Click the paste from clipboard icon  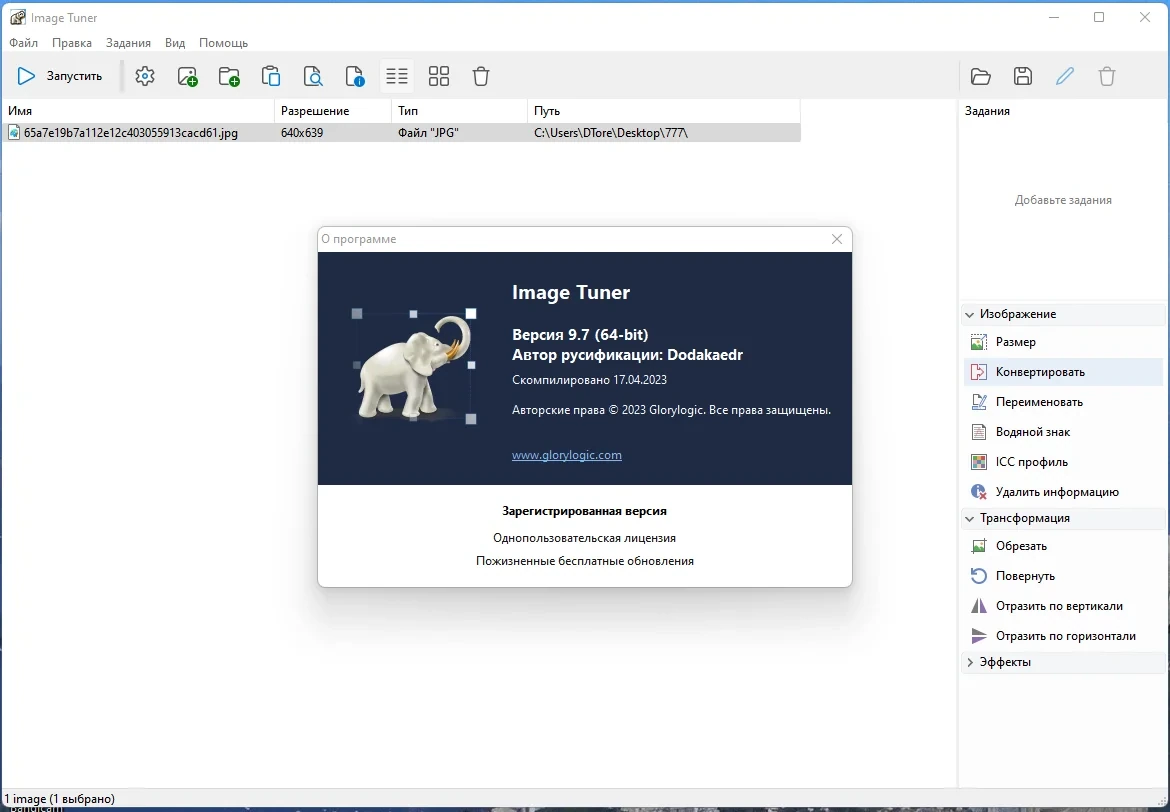click(271, 76)
